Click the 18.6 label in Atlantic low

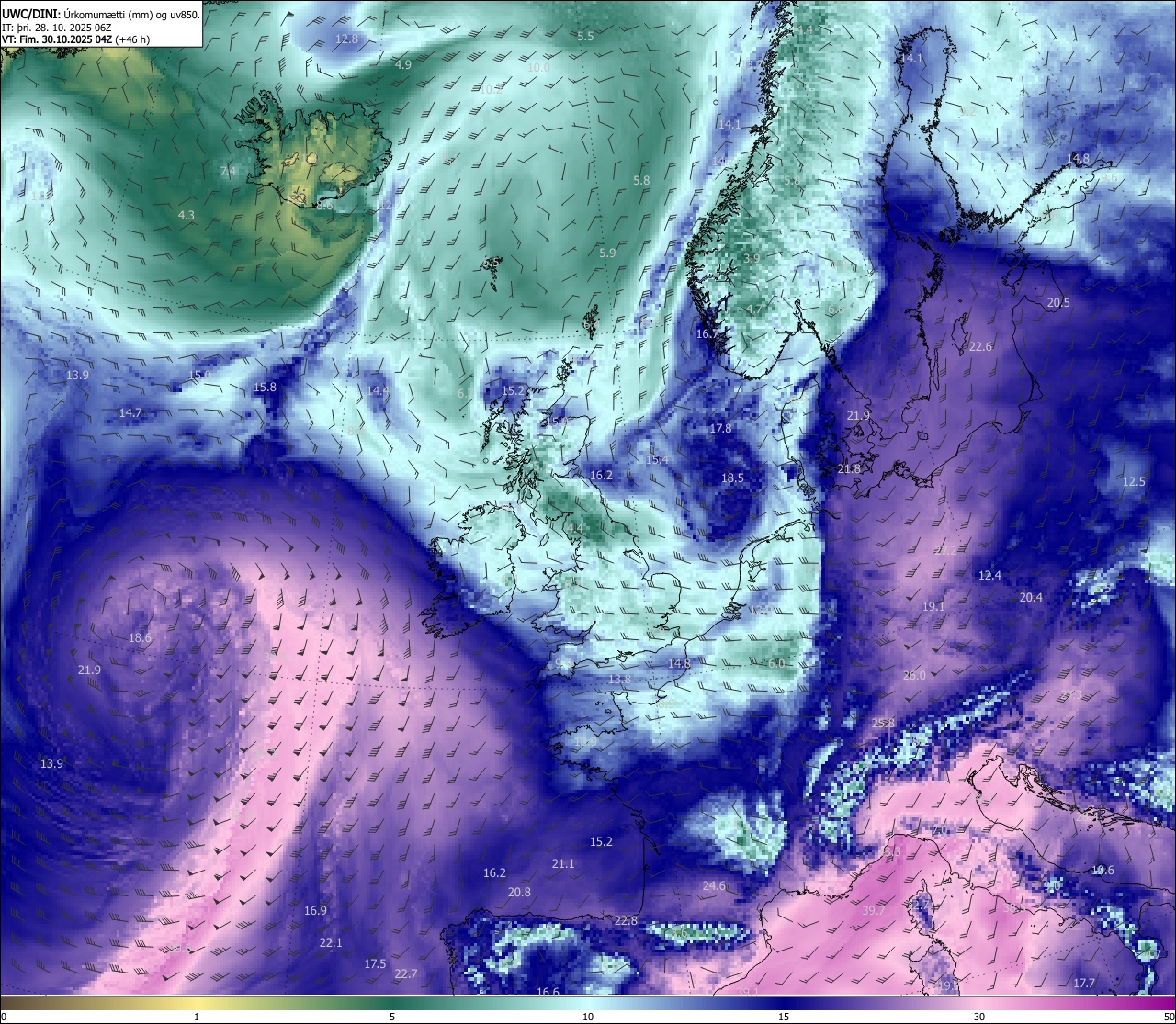pos(140,638)
